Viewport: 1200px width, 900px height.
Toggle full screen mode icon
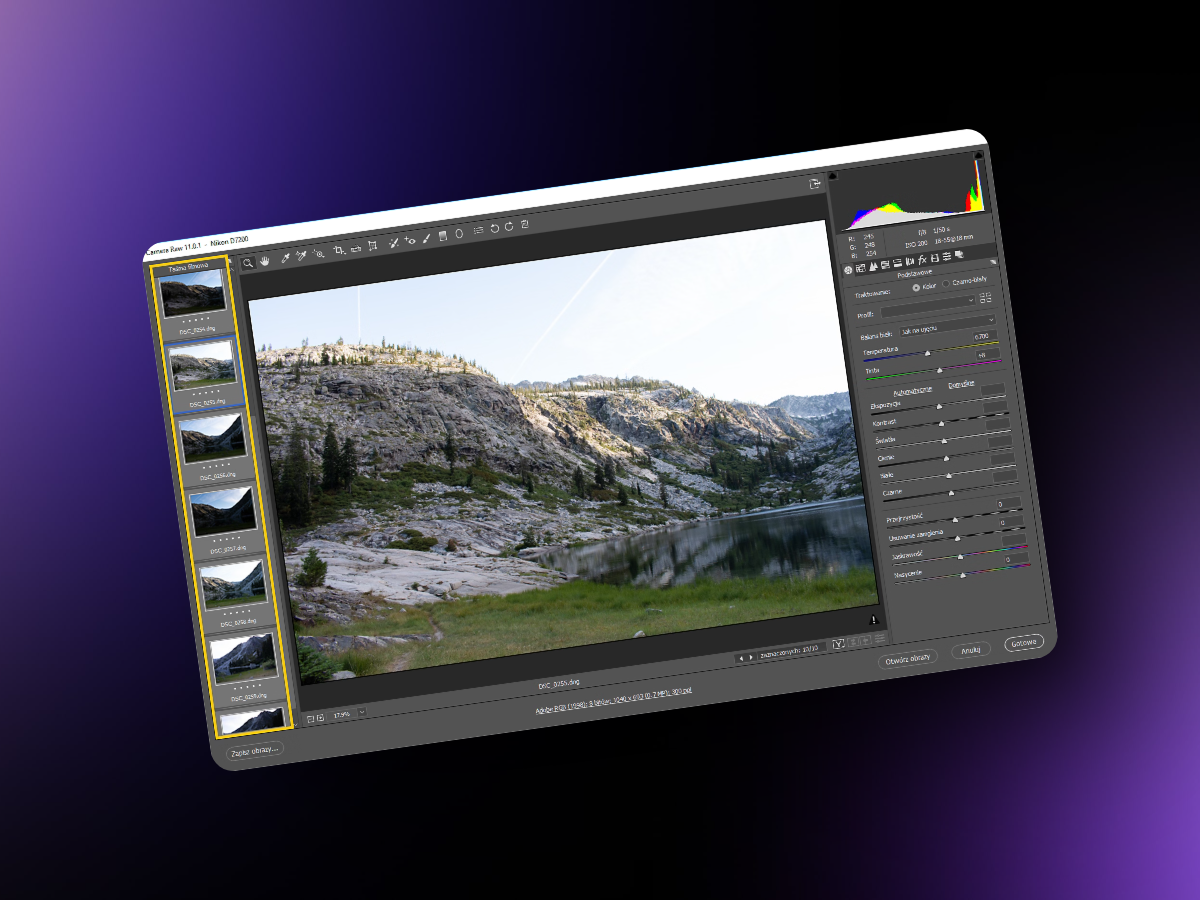coord(815,184)
